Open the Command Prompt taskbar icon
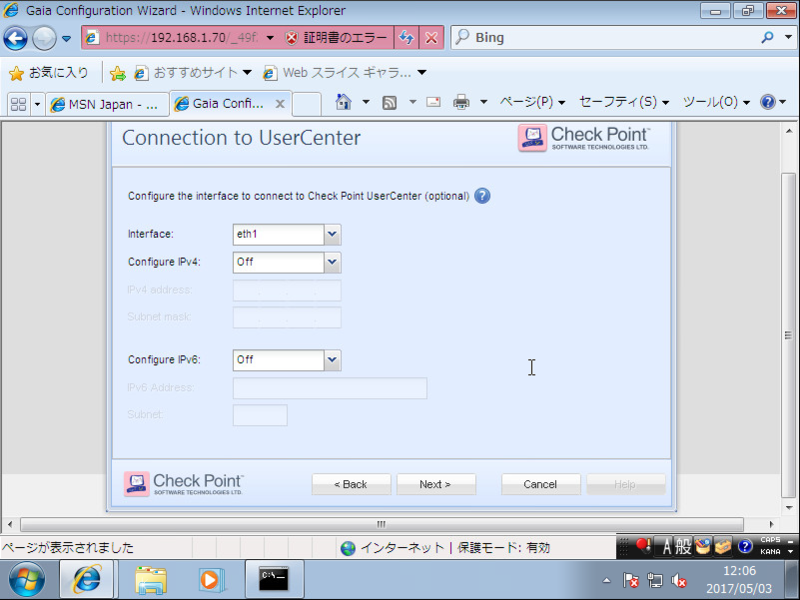The width and height of the screenshot is (800, 600). 274,580
